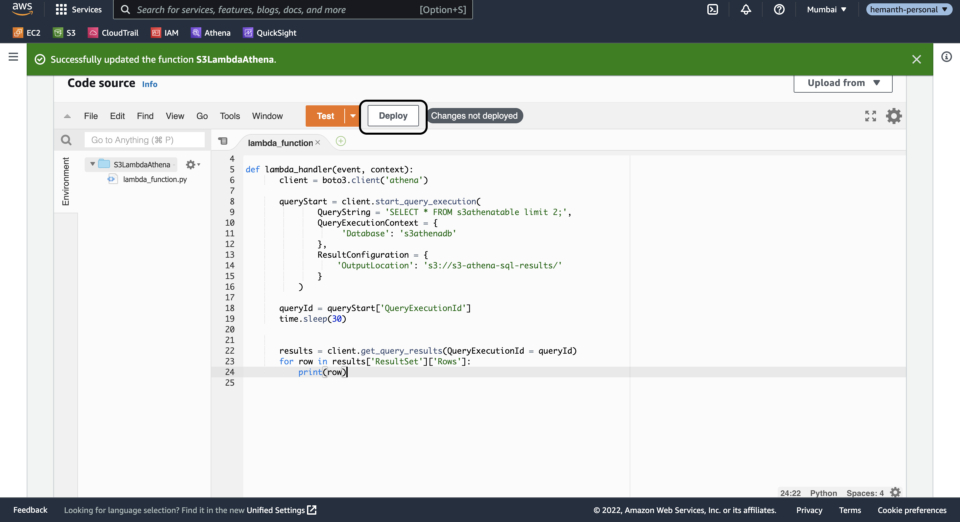The width and height of the screenshot is (960, 522).
Task: Open the hemanth-personal account menu
Action: pyautogui.click(x=909, y=9)
